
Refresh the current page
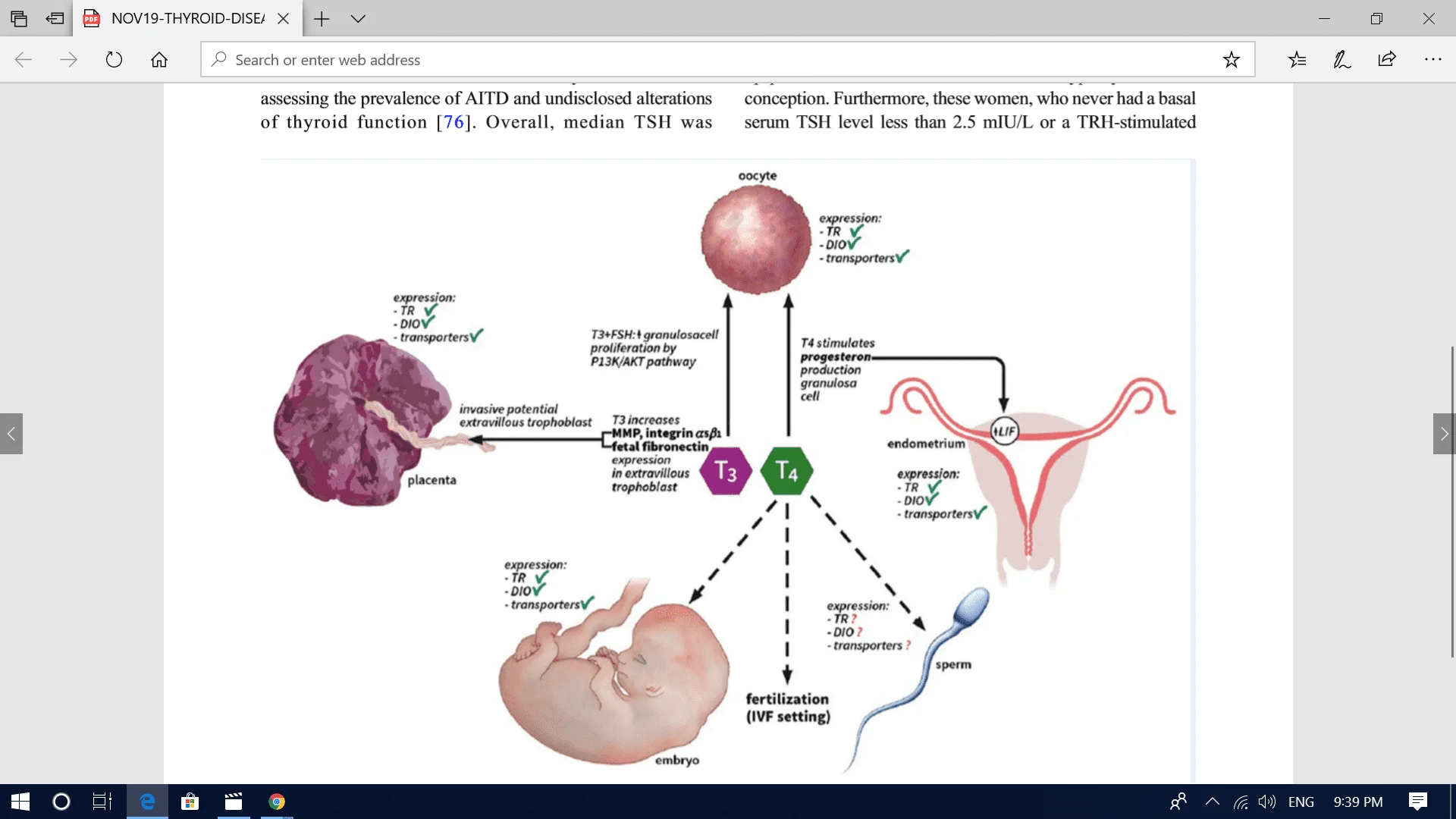coord(114,60)
